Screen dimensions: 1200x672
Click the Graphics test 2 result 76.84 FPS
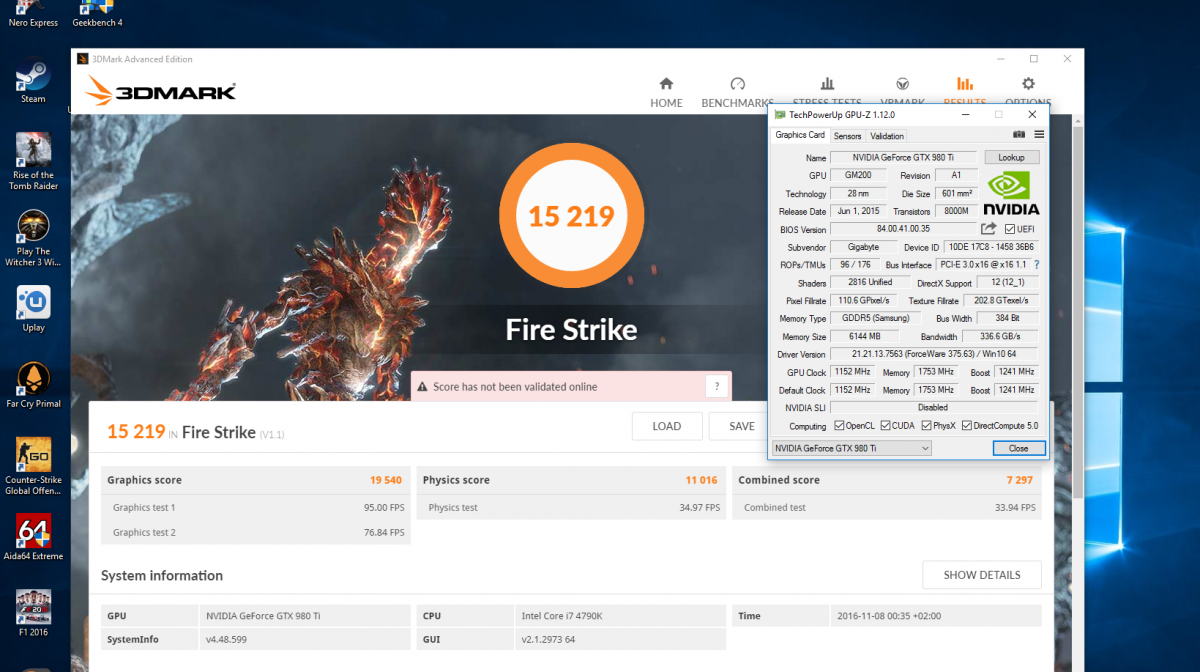pyautogui.click(x=382, y=533)
